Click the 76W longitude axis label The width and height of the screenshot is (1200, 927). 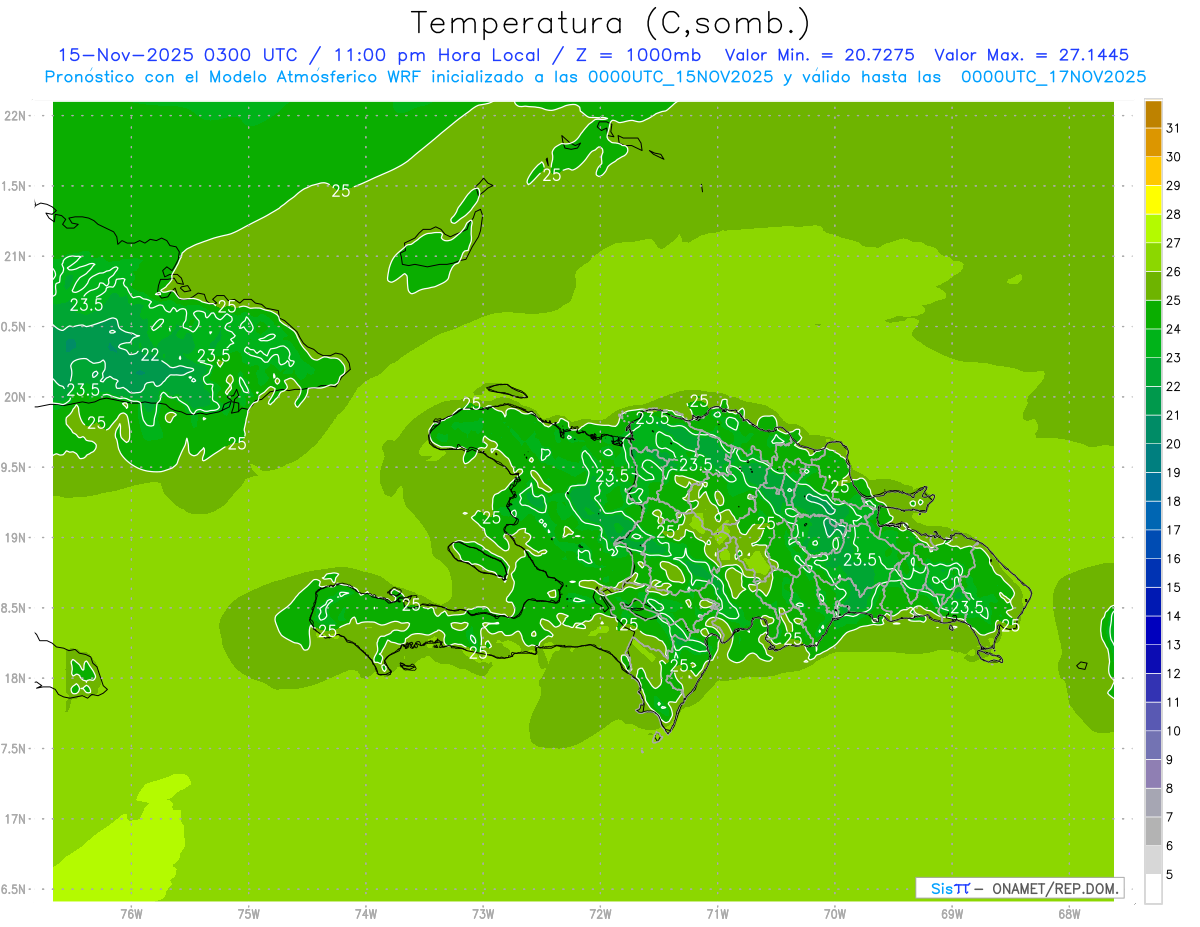131,913
